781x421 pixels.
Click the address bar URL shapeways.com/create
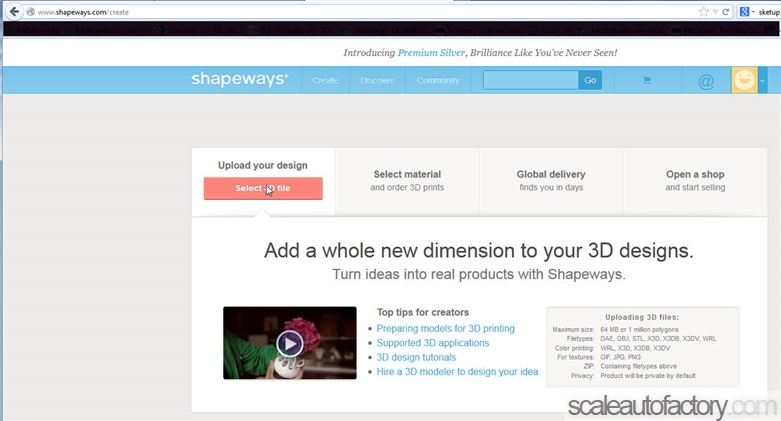[83, 12]
